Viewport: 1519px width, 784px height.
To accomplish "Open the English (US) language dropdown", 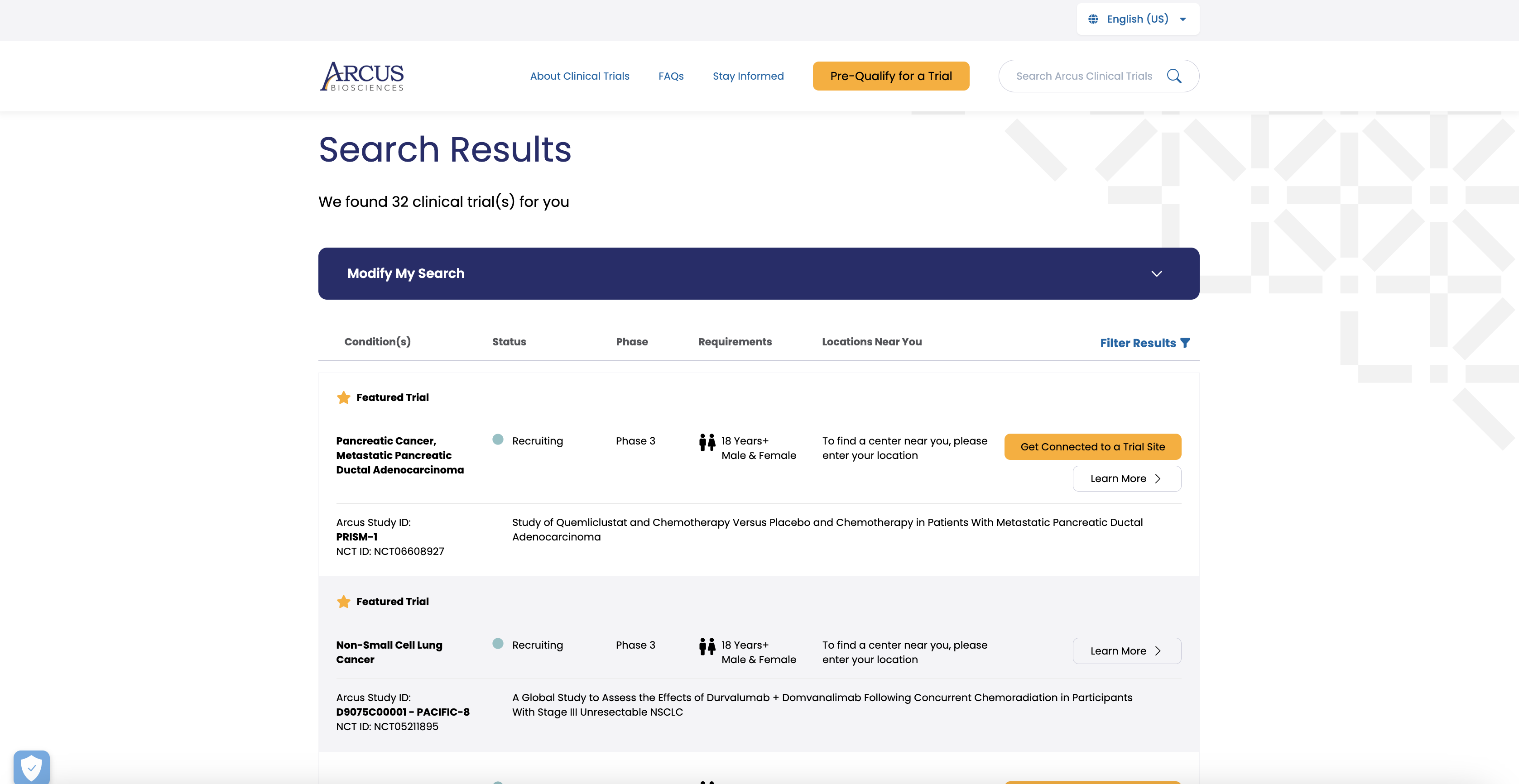I will tap(1138, 19).
